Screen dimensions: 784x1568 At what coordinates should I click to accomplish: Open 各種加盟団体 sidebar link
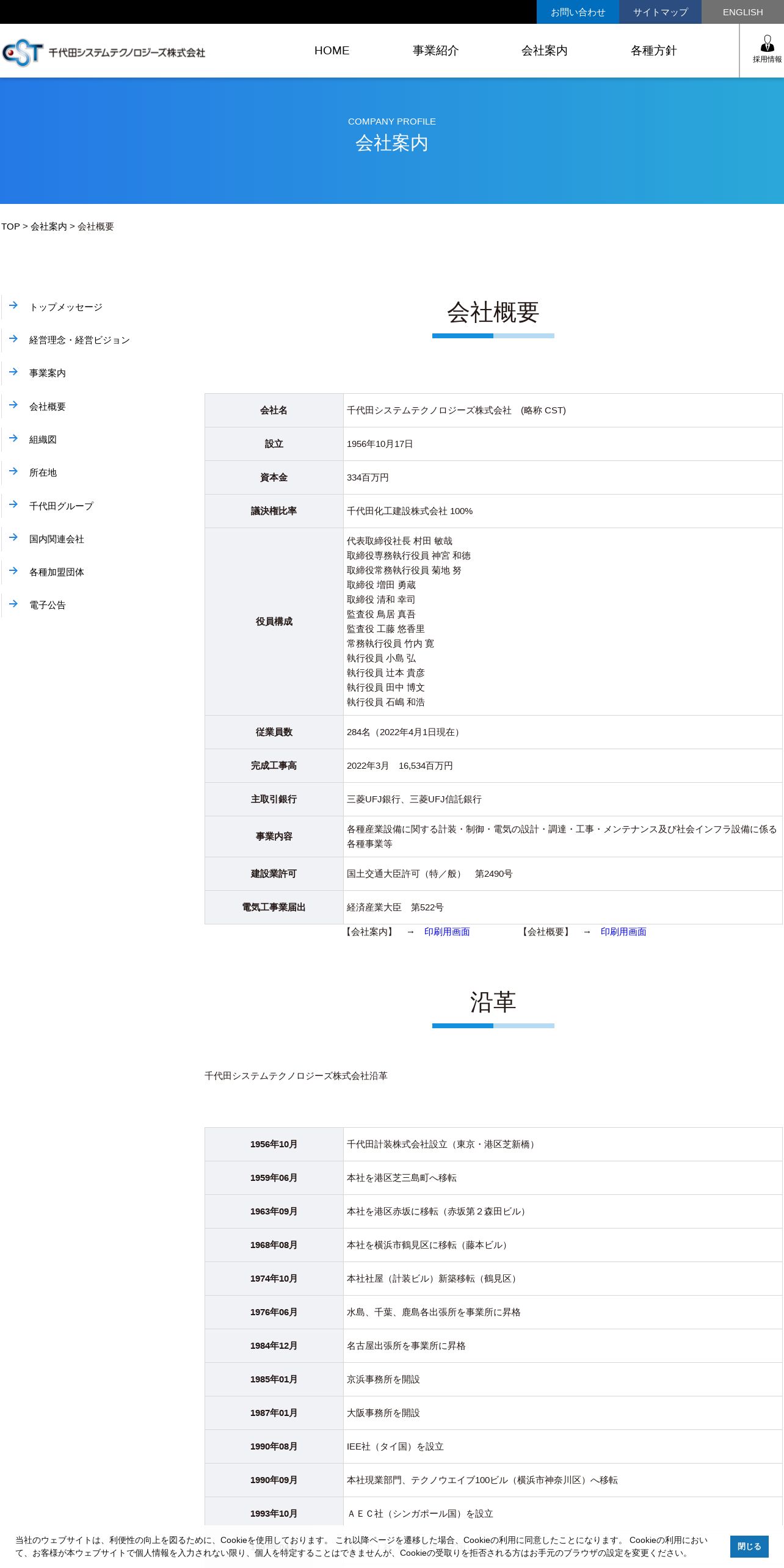pyautogui.click(x=57, y=572)
